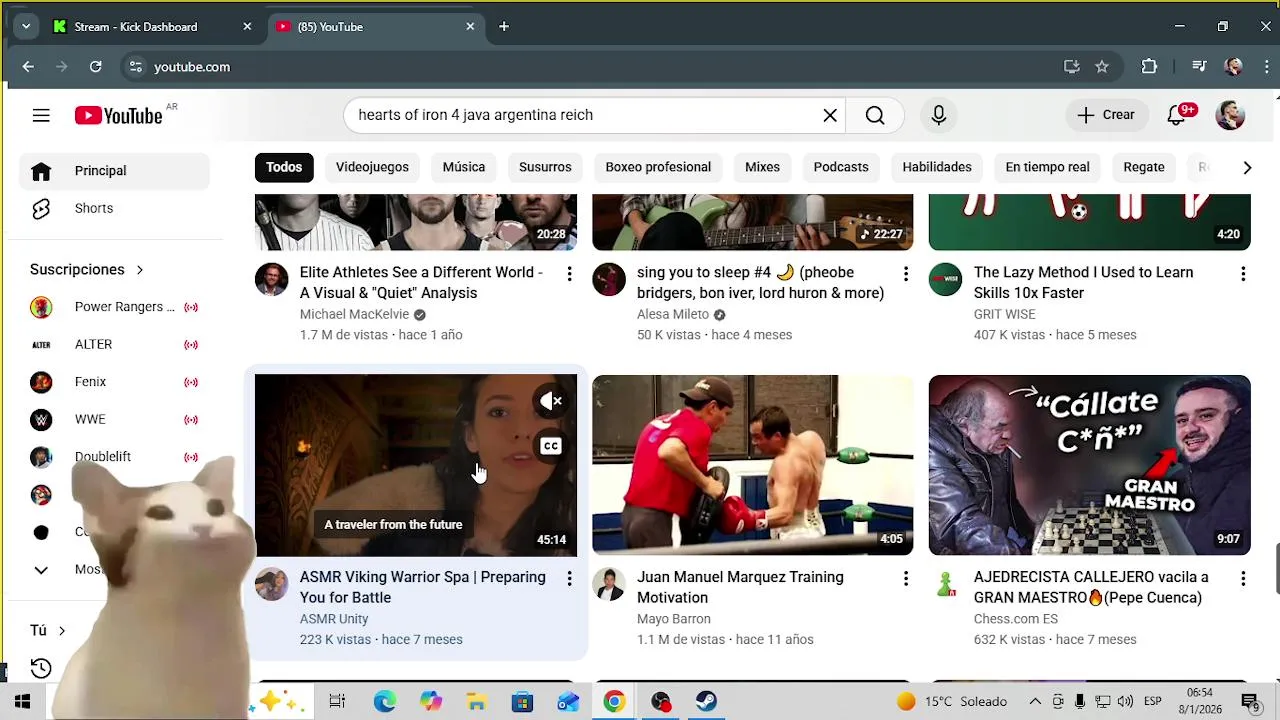Play the Juan Manuel Marquez Training thumbnail
This screenshot has height=720, width=1280.
[x=752, y=465]
